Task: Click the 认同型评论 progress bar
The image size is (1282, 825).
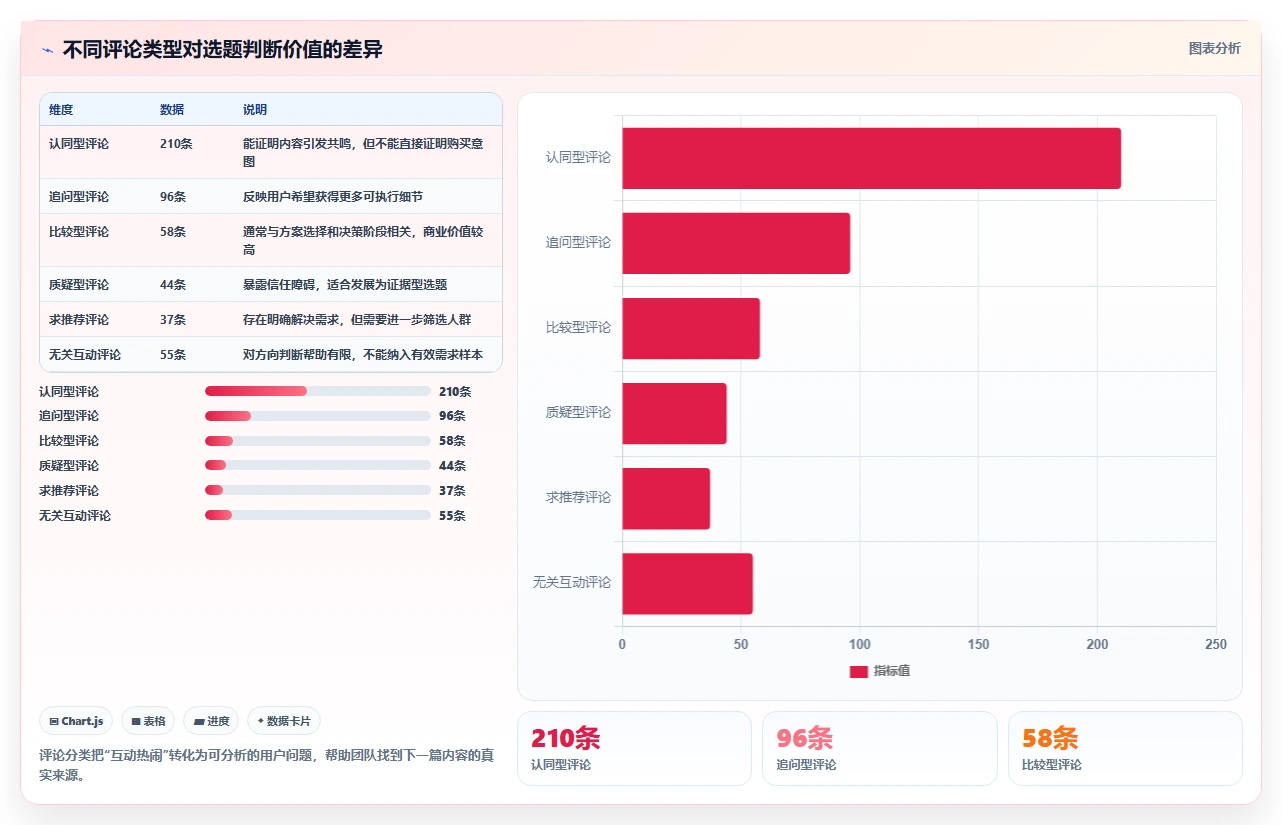Action: pos(317,391)
